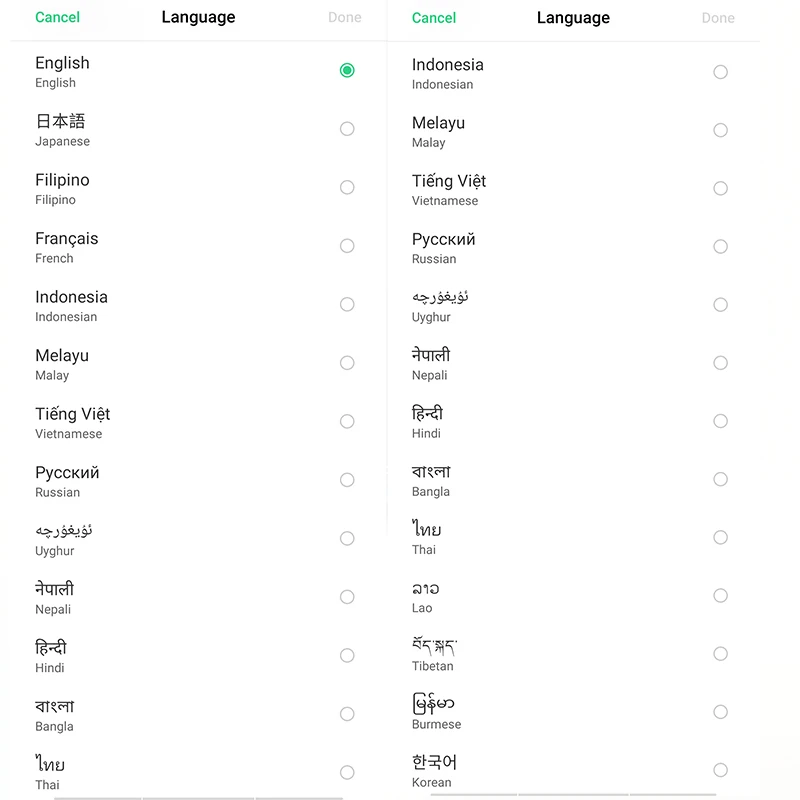Select the Filipino radio button
Image resolution: width=800 pixels, height=800 pixels.
pyautogui.click(x=347, y=187)
